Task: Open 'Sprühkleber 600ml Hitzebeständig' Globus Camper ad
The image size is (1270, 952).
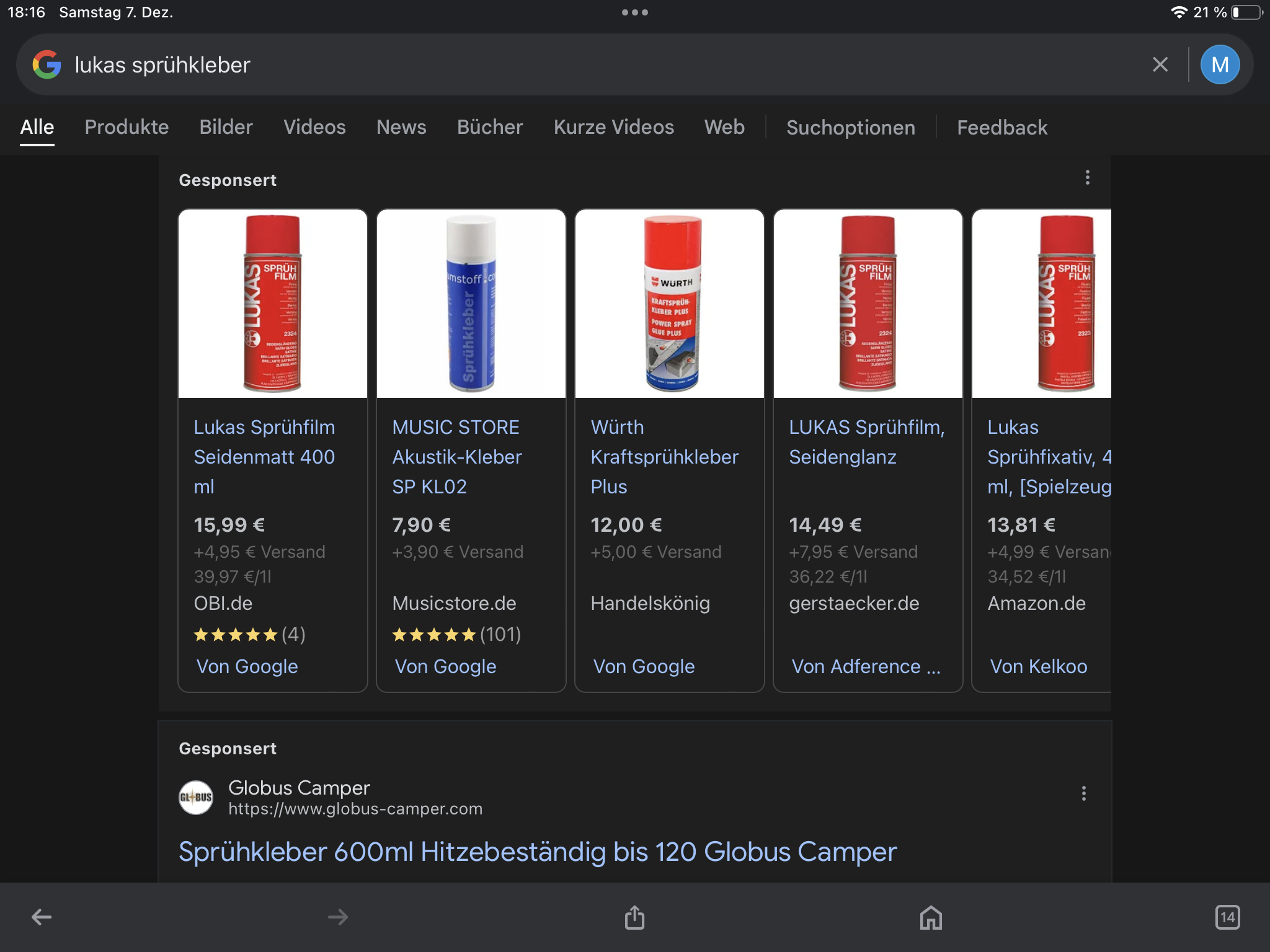Action: coord(538,852)
